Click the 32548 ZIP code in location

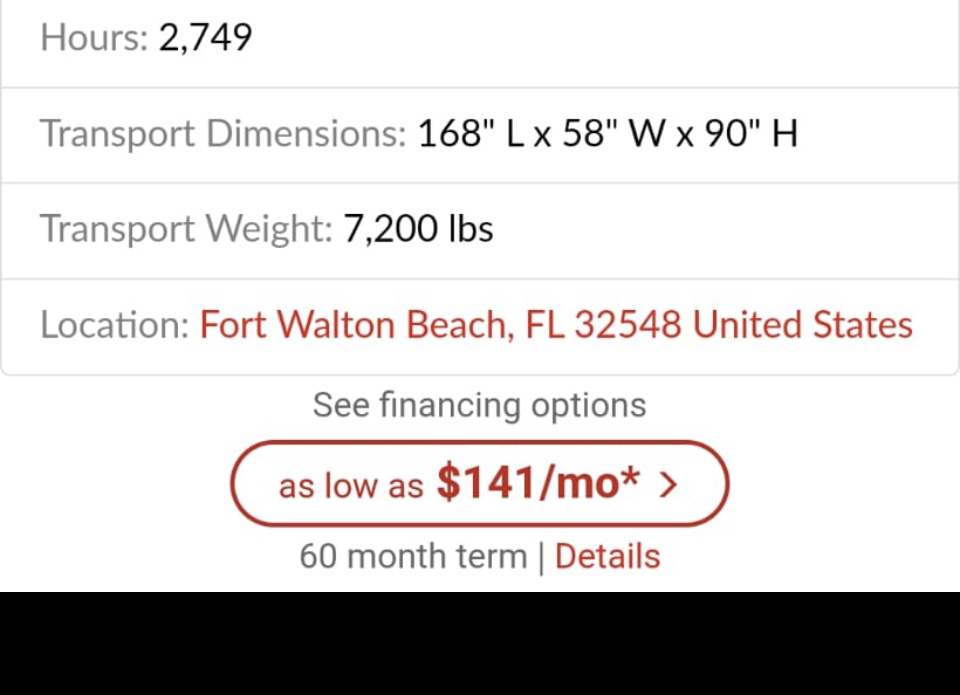coord(628,326)
